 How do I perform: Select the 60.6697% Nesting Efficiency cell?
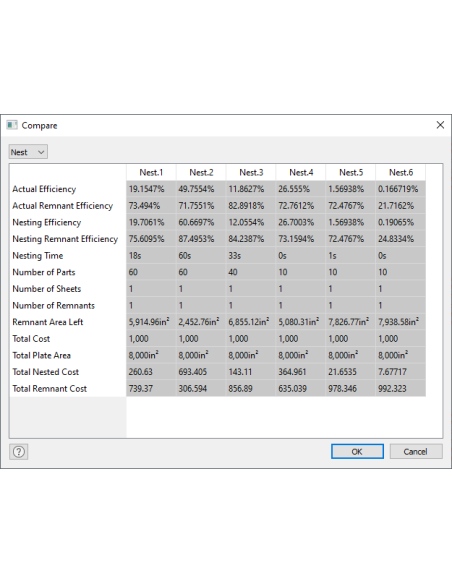pos(201,222)
